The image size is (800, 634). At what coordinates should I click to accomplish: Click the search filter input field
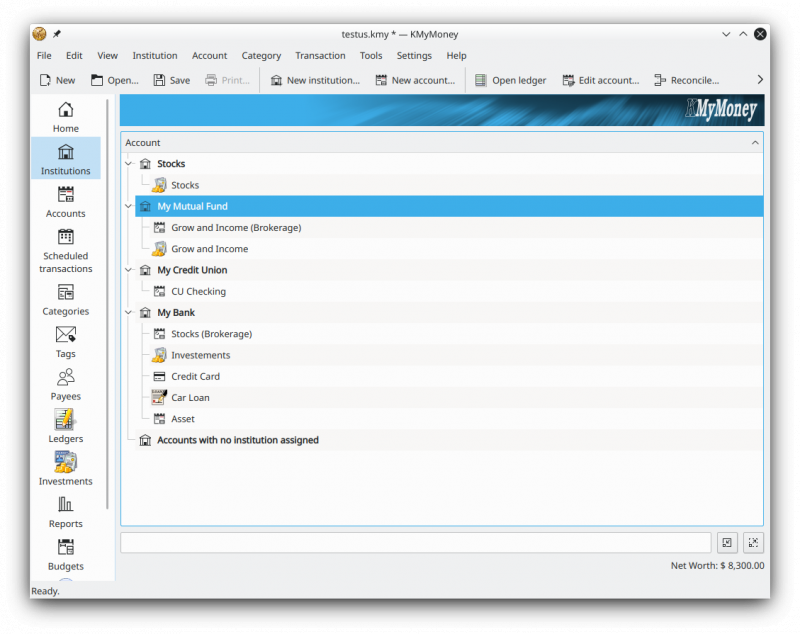[x=415, y=543]
